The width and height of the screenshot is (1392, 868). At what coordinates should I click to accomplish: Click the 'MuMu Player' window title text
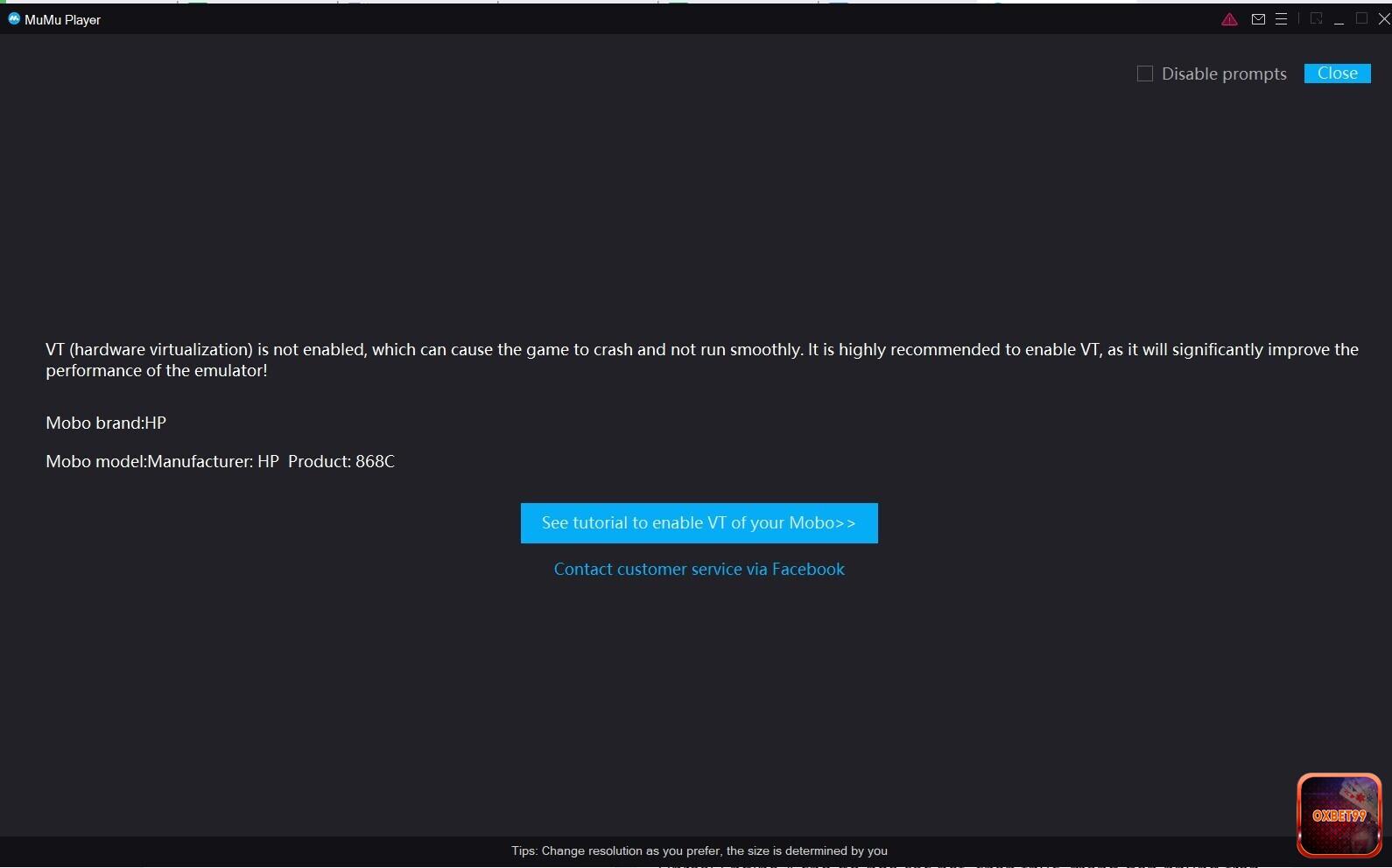(x=62, y=20)
